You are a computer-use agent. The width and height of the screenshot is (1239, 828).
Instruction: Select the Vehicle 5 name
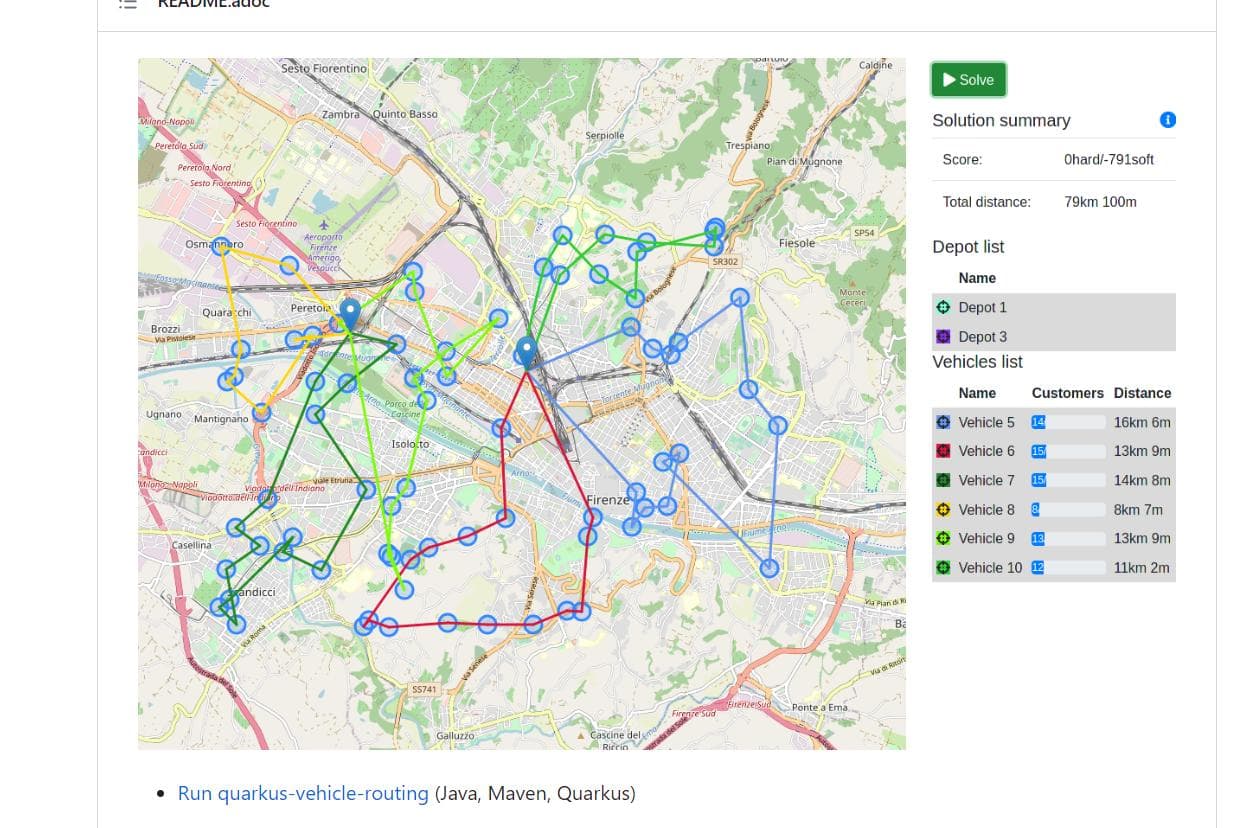click(986, 422)
